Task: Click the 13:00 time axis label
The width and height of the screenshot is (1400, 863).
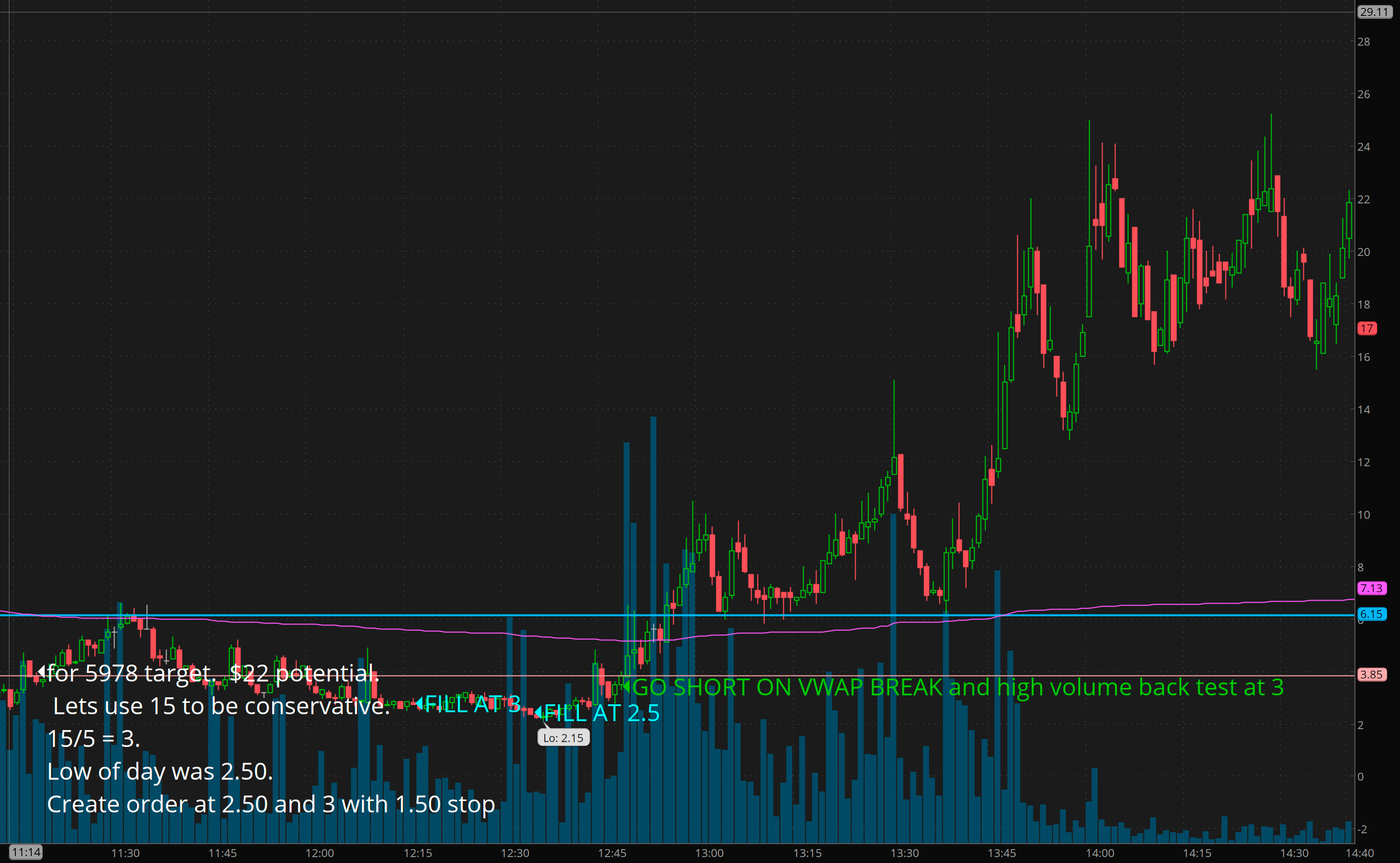Action: point(709,853)
